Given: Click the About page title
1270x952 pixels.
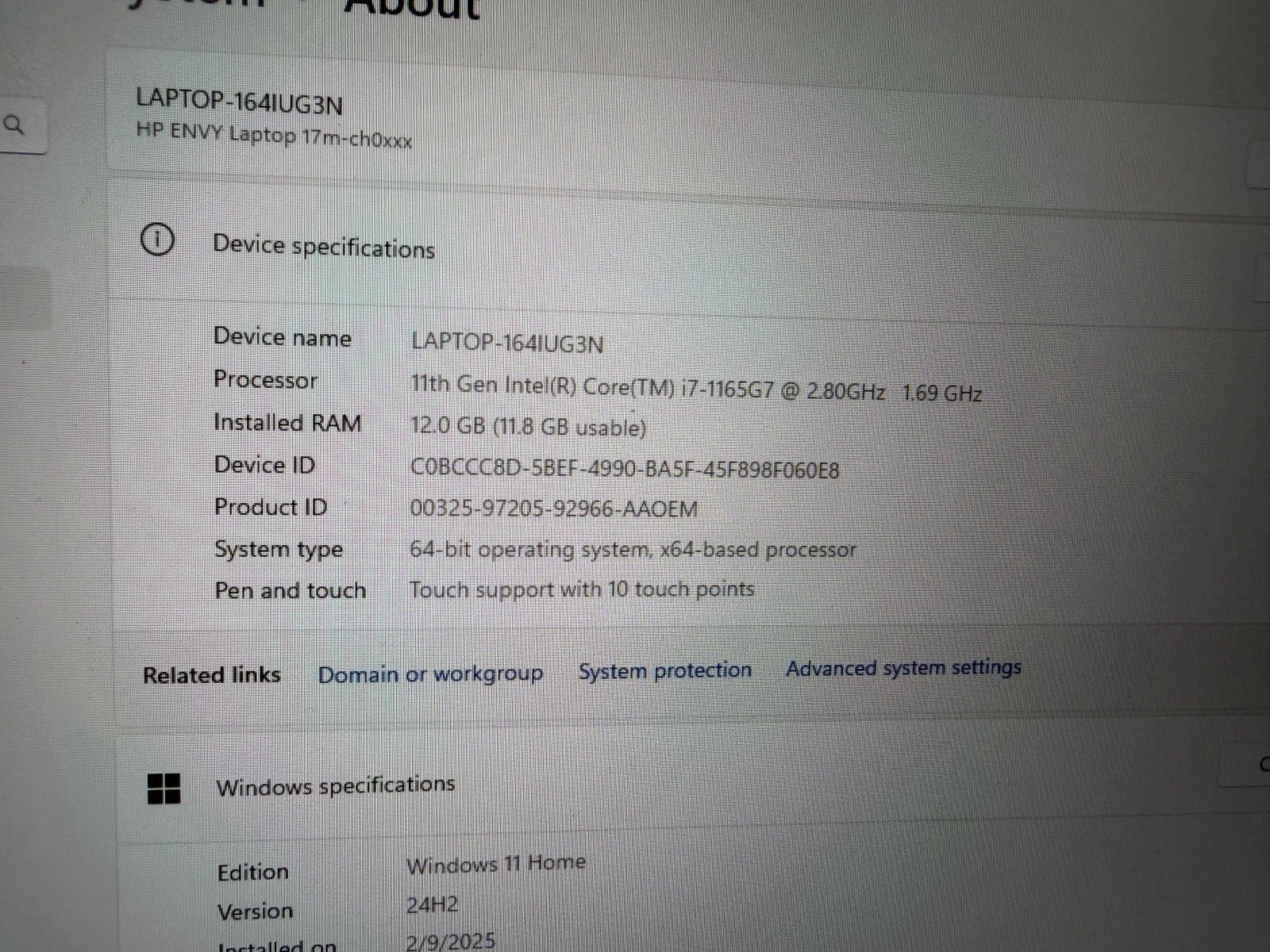Looking at the screenshot, I should tap(413, 10).
